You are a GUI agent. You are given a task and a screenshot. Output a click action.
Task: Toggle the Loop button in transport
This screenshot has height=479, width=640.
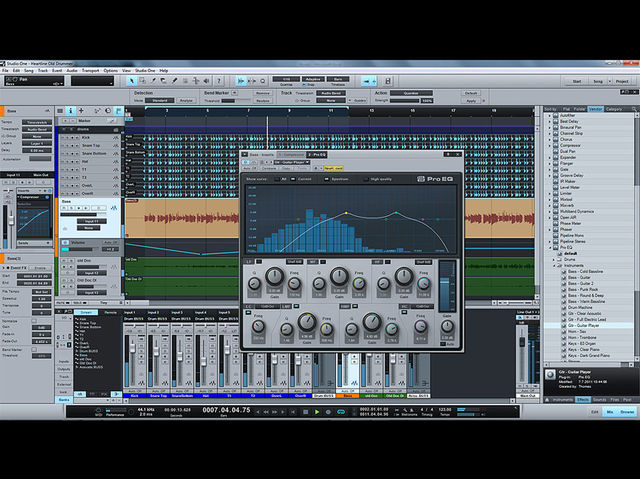pyautogui.click(x=341, y=412)
